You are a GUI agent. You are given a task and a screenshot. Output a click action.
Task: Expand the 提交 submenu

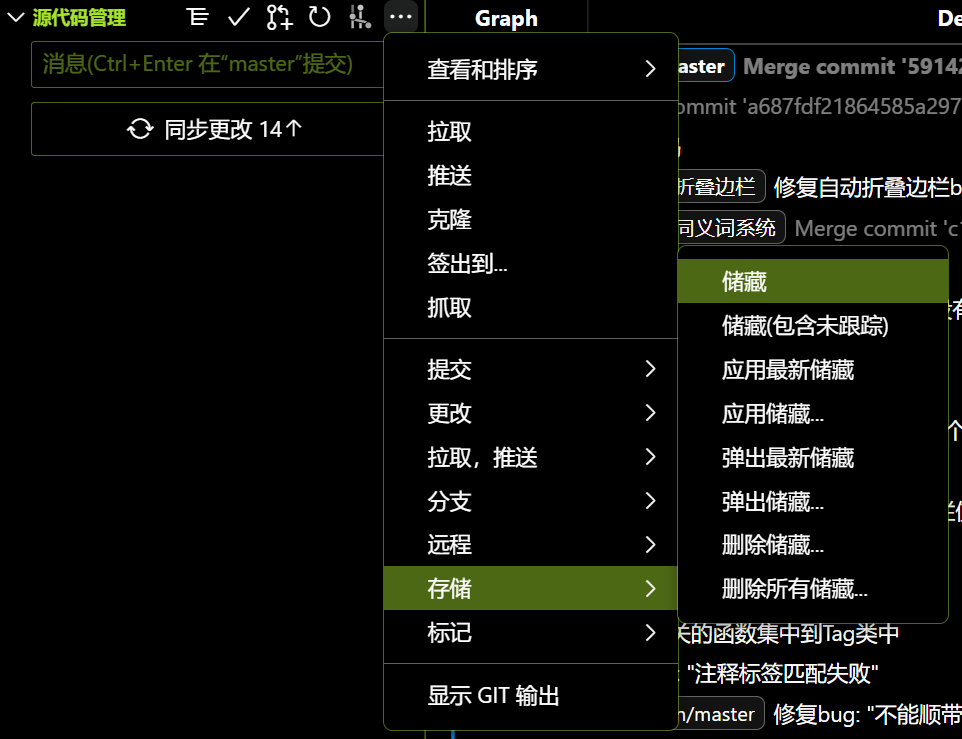click(530, 369)
